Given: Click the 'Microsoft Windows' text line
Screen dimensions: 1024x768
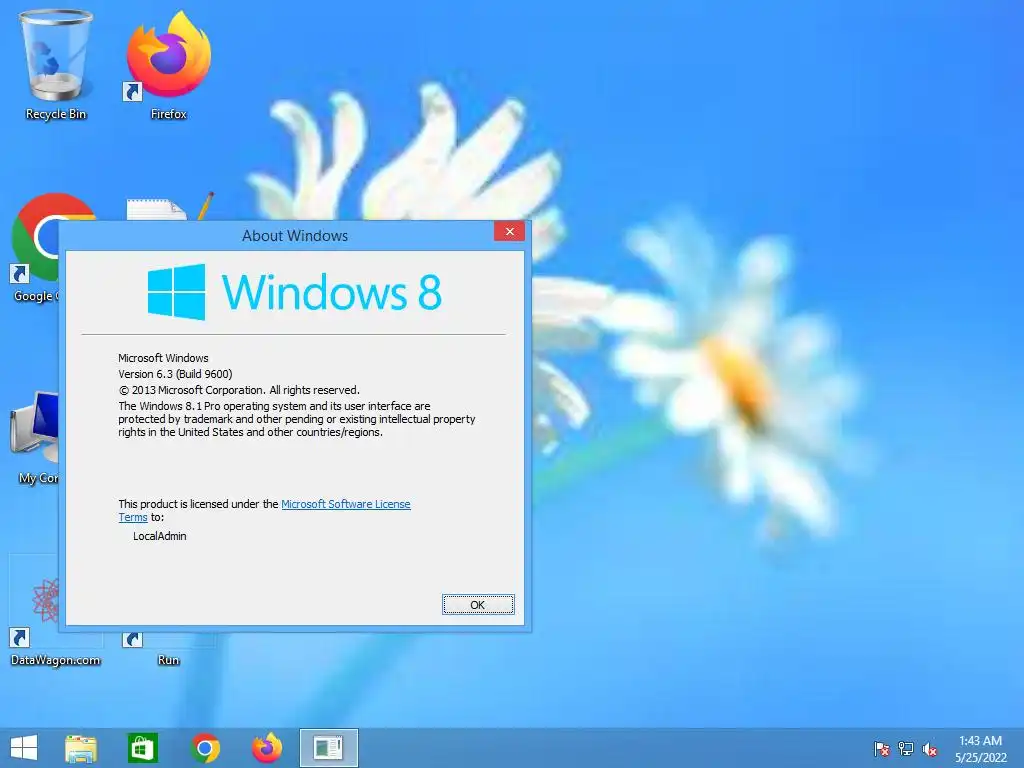Looking at the screenshot, I should pyautogui.click(x=163, y=358).
